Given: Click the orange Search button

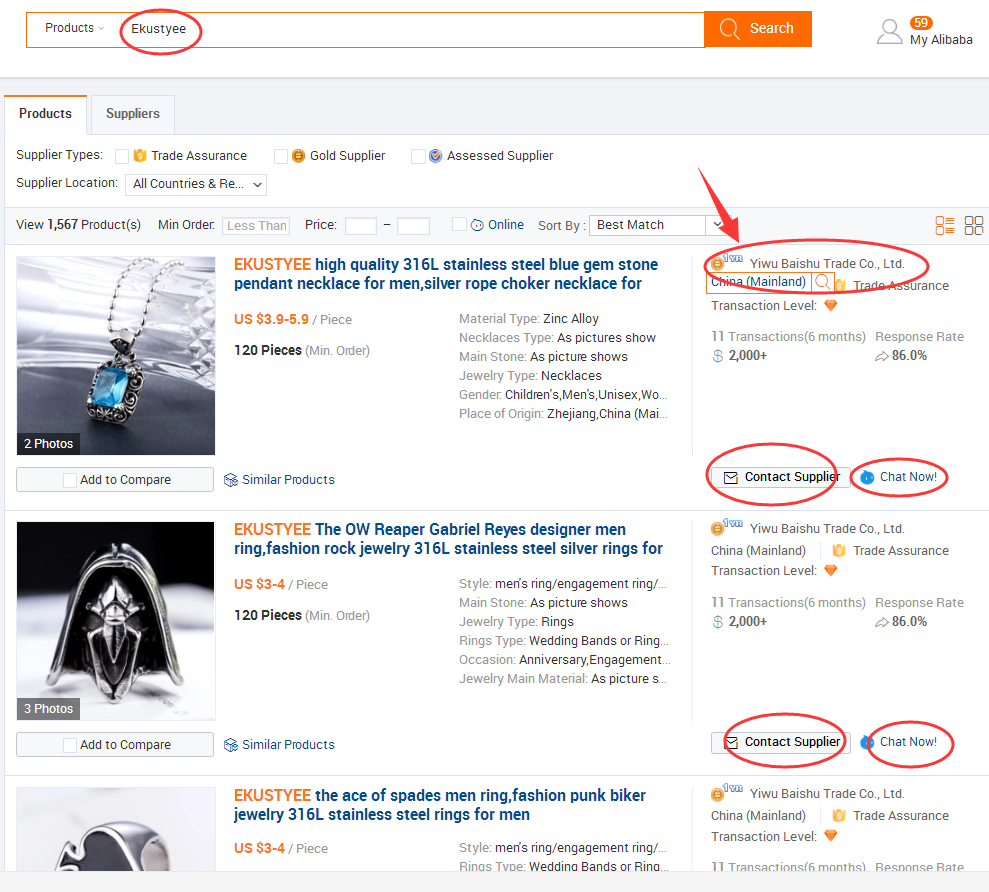Looking at the screenshot, I should 757,29.
